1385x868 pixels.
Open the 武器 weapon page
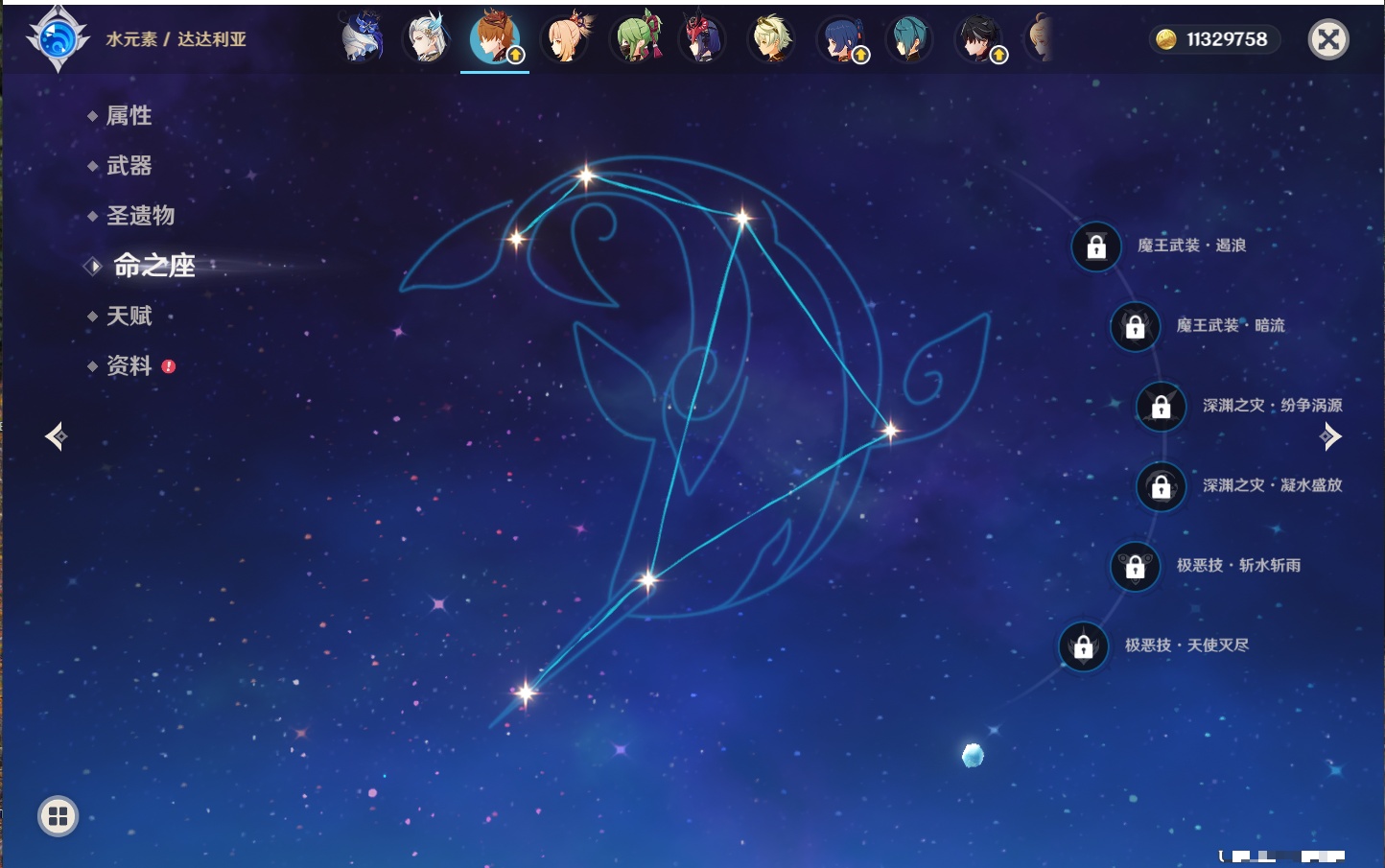coord(129,165)
